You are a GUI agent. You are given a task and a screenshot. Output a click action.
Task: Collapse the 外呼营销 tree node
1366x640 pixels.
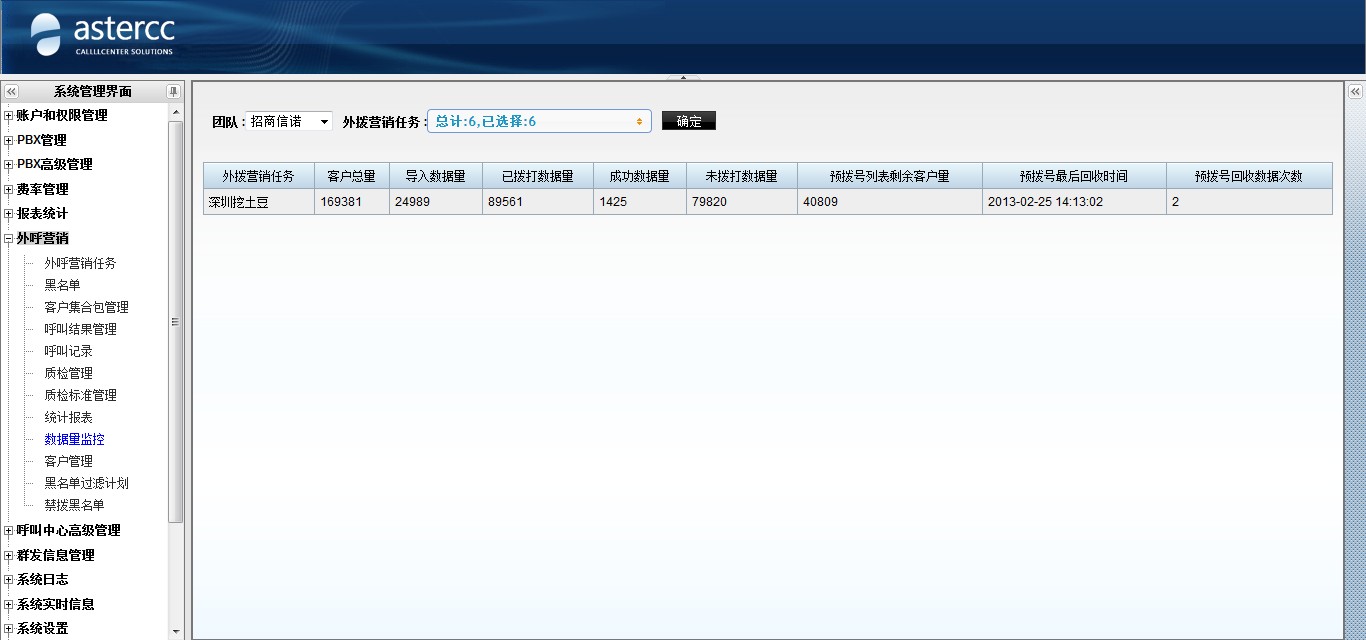(9, 239)
